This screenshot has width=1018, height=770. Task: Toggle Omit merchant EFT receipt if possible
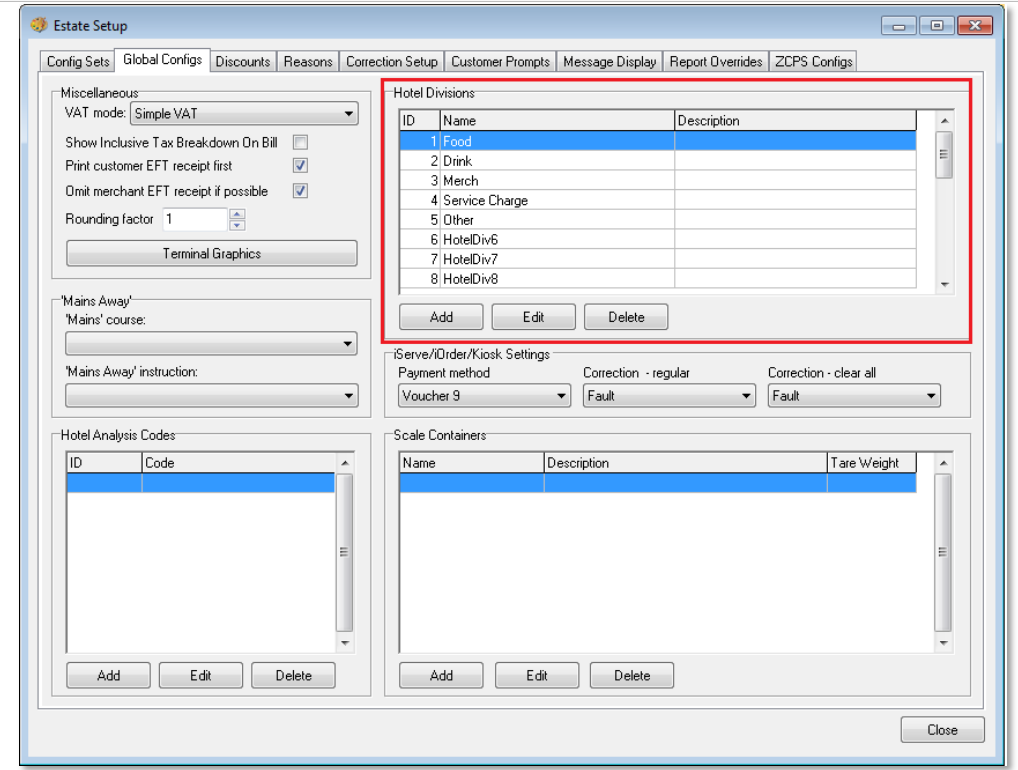coord(300,191)
